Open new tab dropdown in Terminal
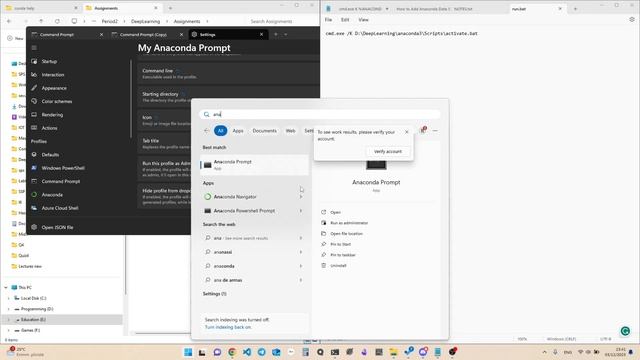 286,35
